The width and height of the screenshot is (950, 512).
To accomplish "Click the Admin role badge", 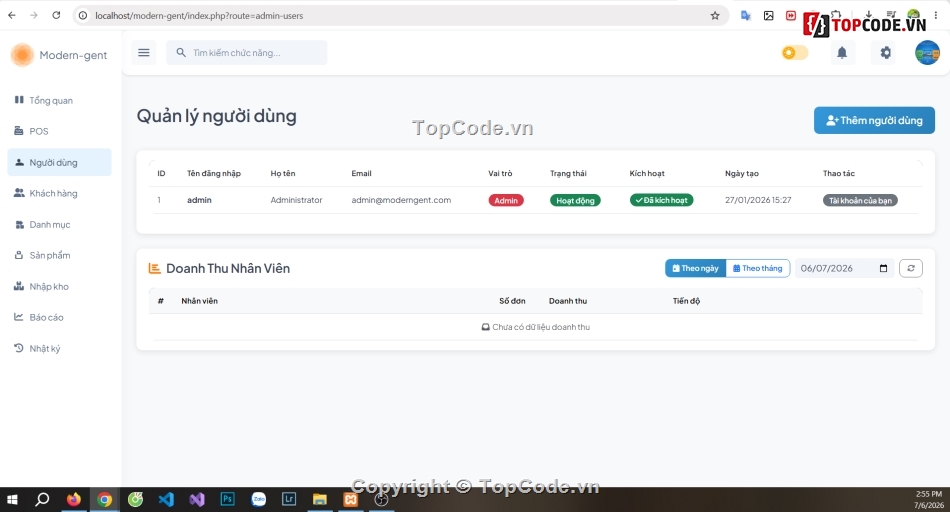I will click(x=506, y=201).
